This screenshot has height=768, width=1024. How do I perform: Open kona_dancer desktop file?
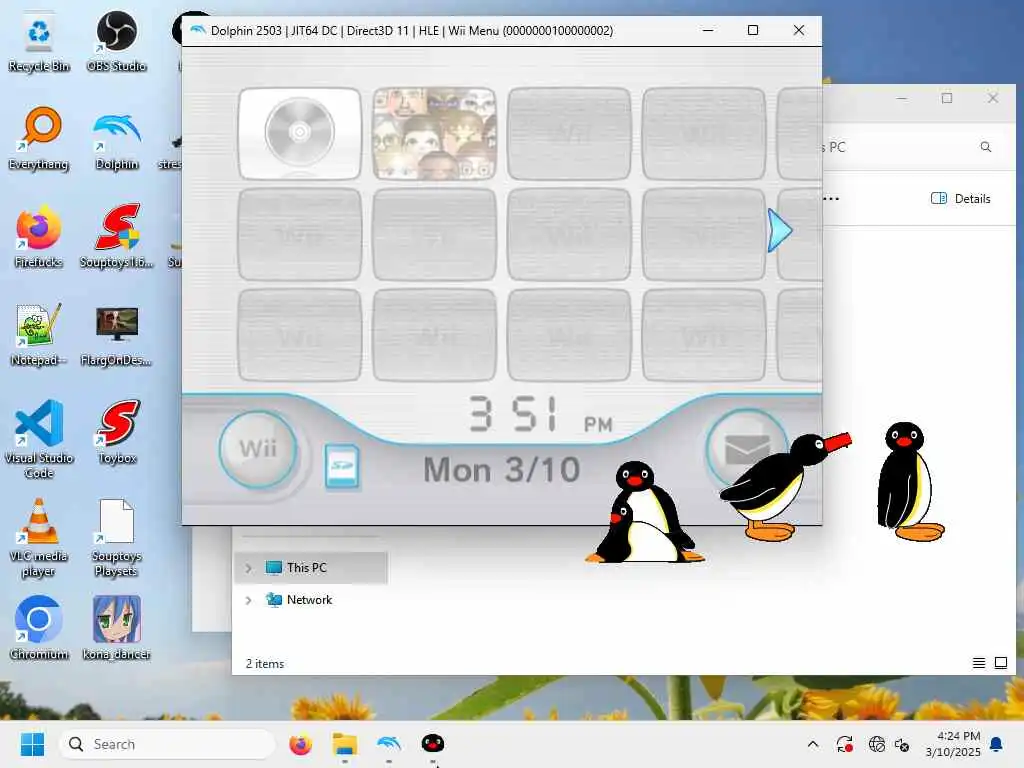coord(117,629)
